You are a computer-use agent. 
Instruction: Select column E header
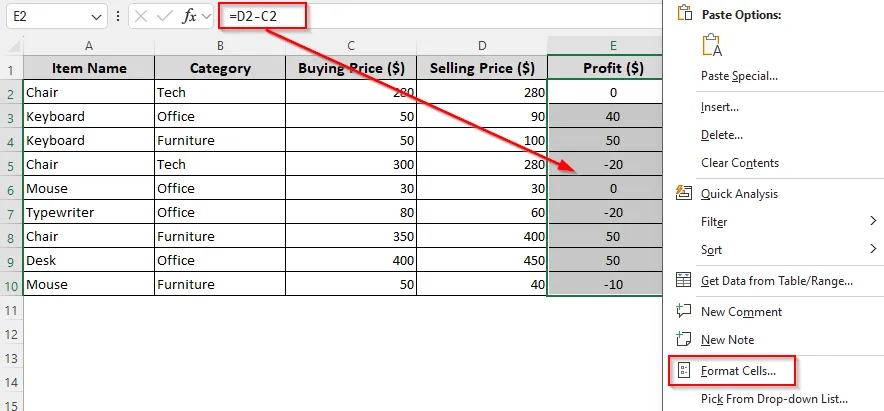point(605,46)
